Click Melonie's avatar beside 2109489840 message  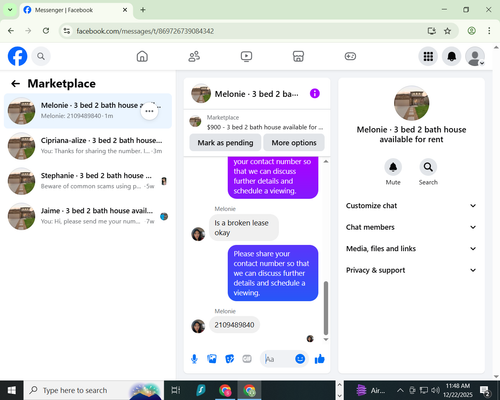coord(198,326)
